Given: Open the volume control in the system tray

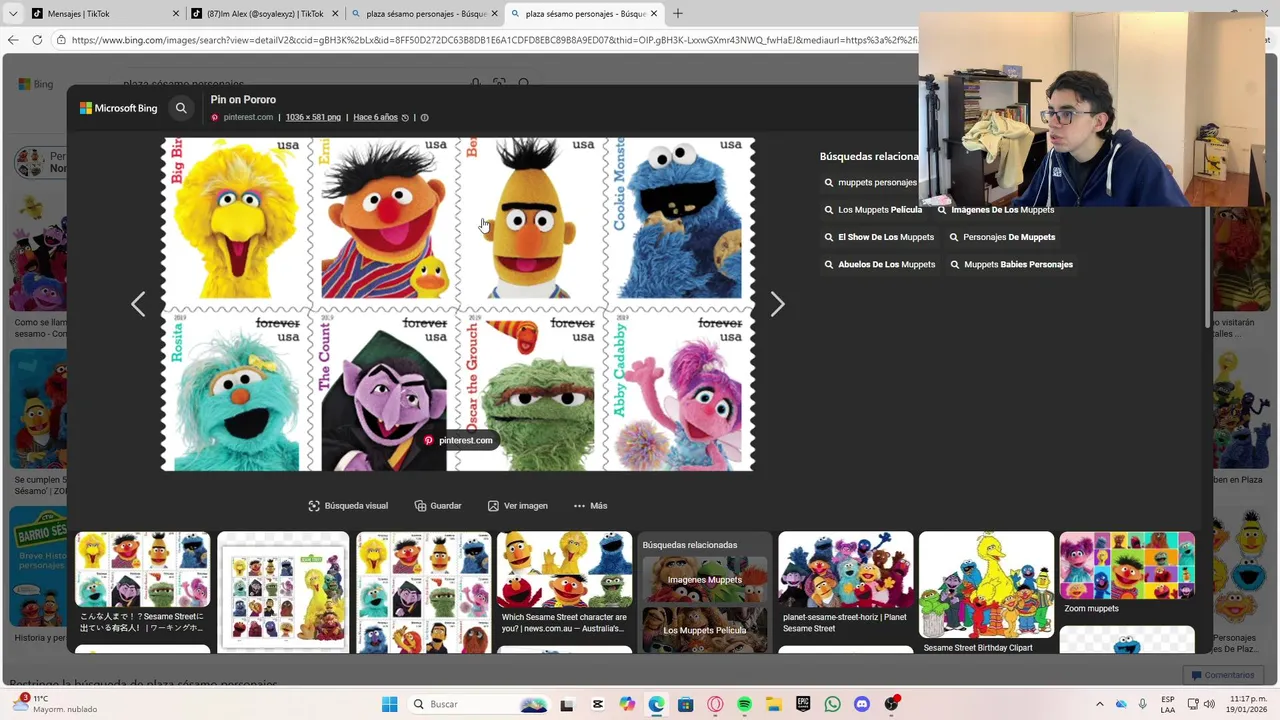Looking at the screenshot, I should point(1209,704).
